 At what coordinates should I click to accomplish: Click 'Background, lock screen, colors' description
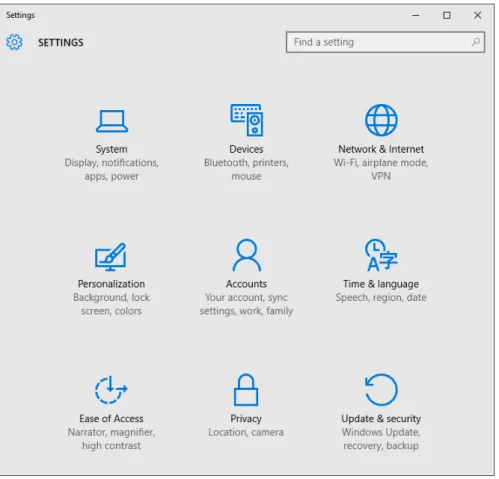pyautogui.click(x=111, y=304)
